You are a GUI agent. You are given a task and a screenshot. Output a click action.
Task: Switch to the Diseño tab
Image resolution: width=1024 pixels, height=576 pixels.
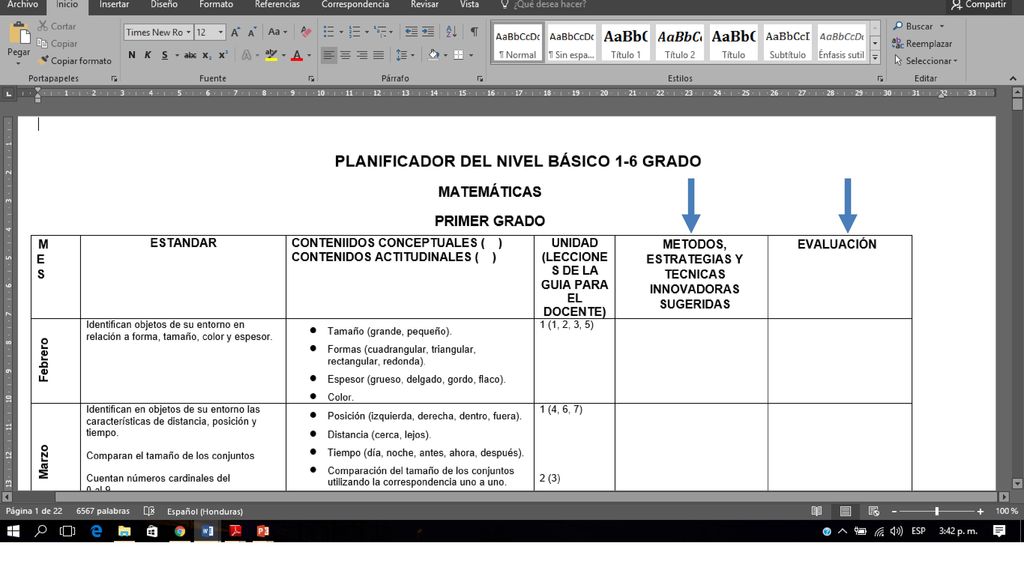164,5
